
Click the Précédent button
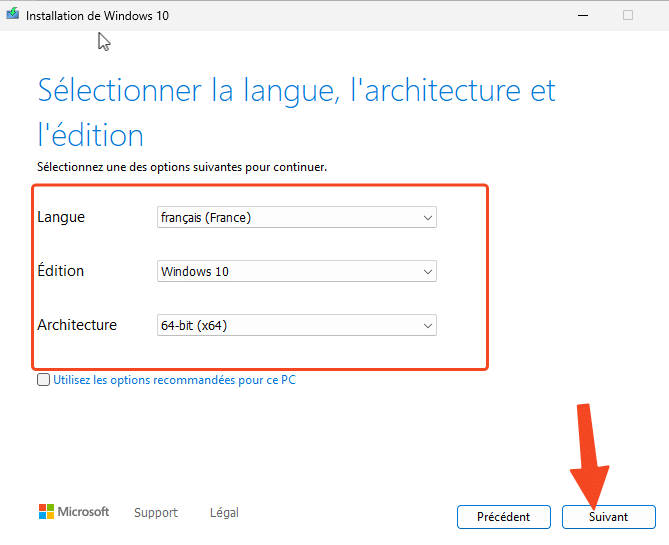503,517
